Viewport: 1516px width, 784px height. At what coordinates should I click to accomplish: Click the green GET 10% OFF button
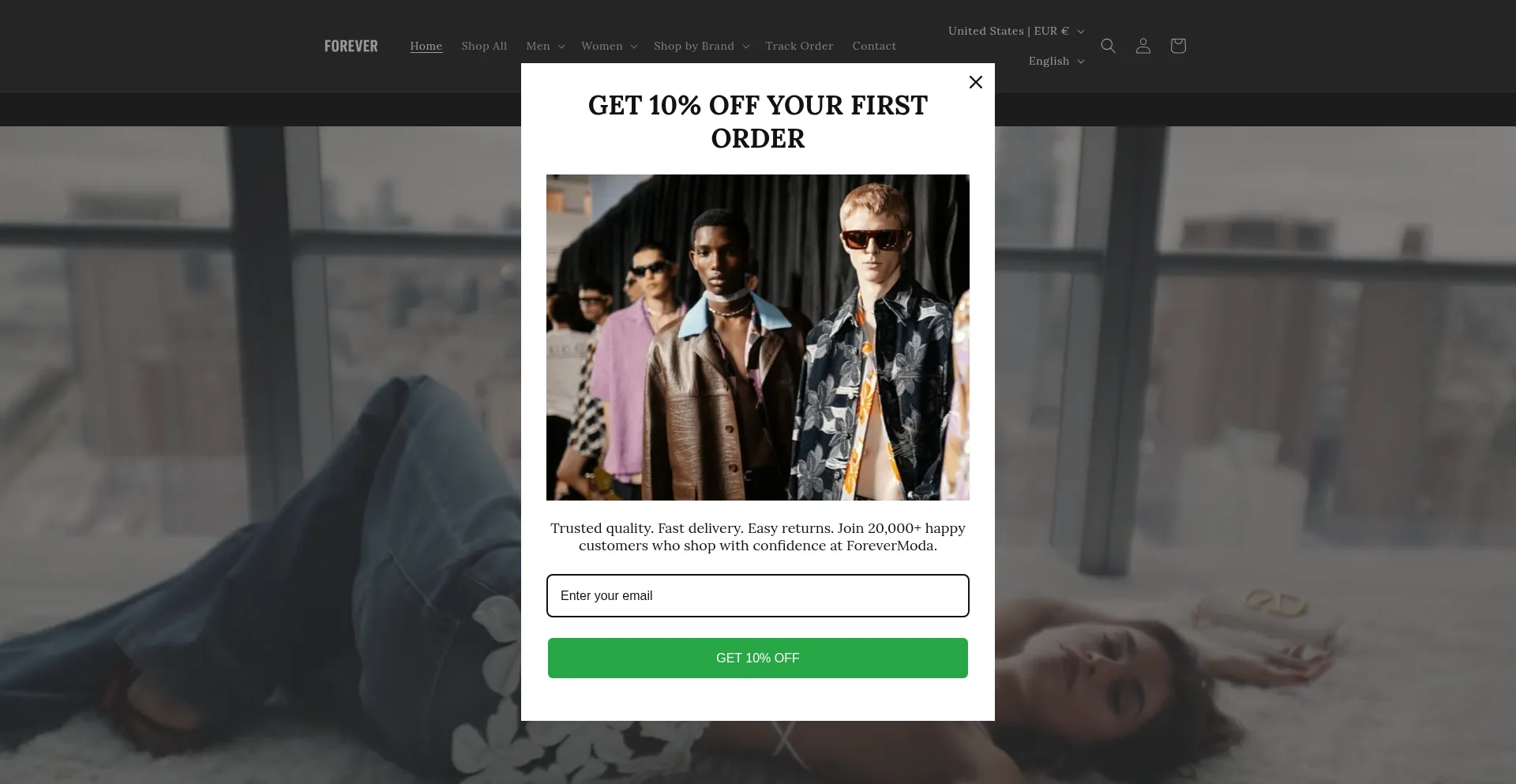pos(758,658)
